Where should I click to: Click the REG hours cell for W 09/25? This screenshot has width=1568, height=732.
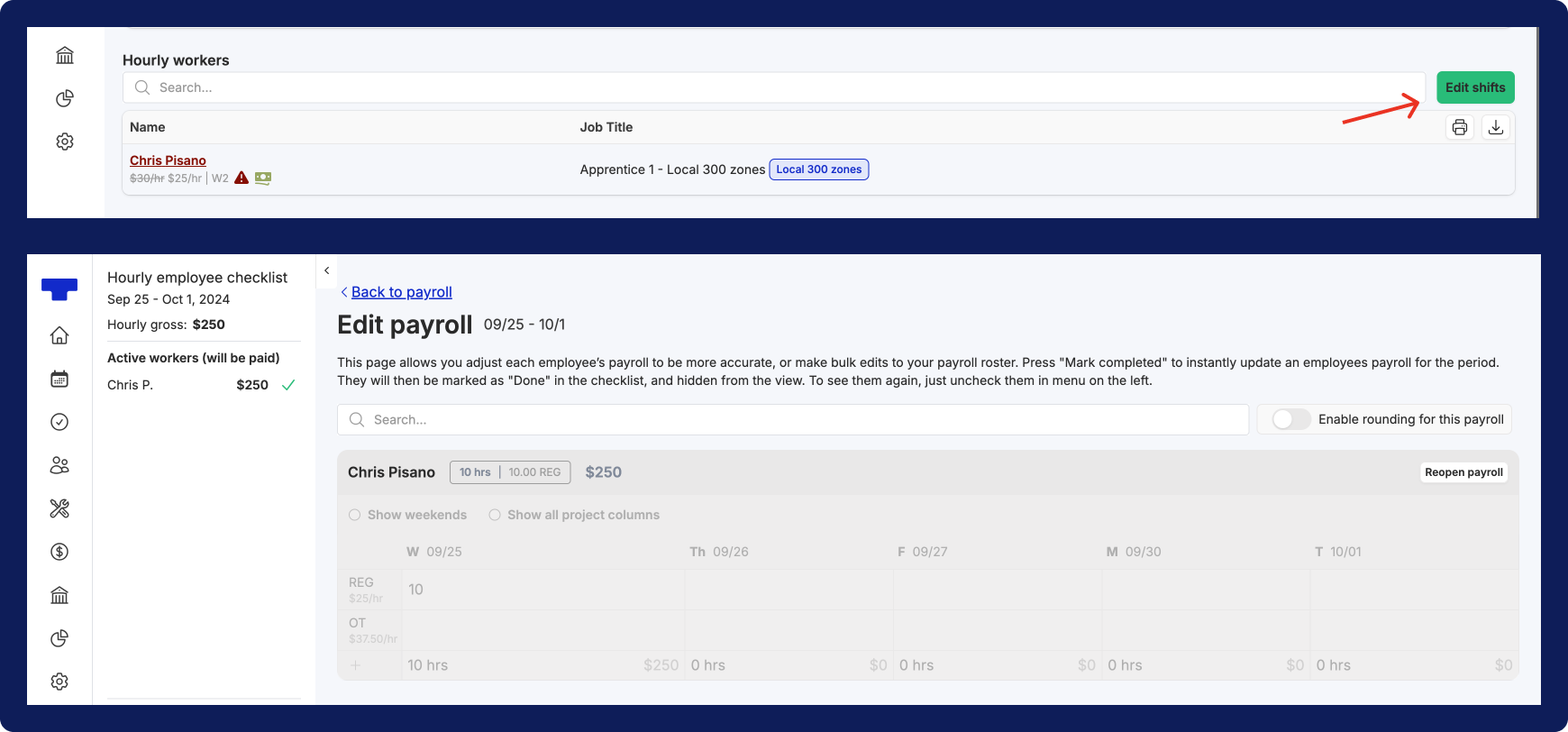[542, 590]
